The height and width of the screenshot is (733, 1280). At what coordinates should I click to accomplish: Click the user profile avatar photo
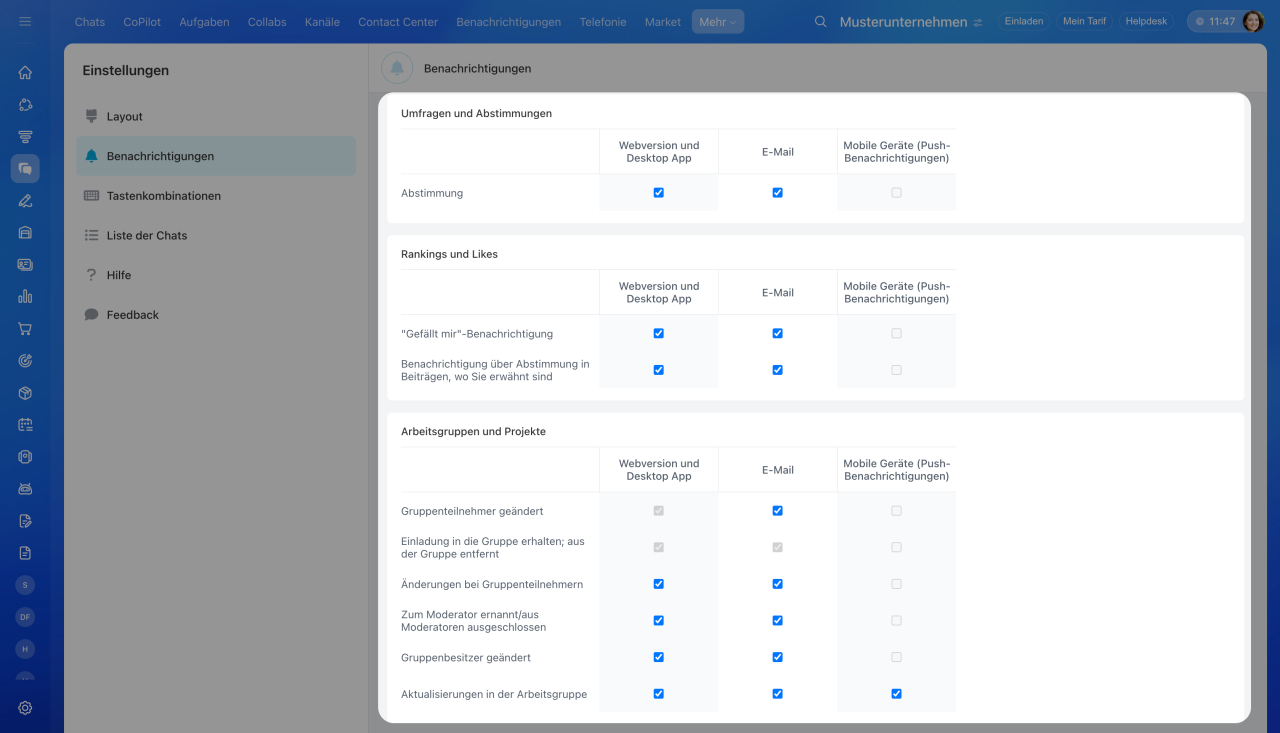[1253, 21]
